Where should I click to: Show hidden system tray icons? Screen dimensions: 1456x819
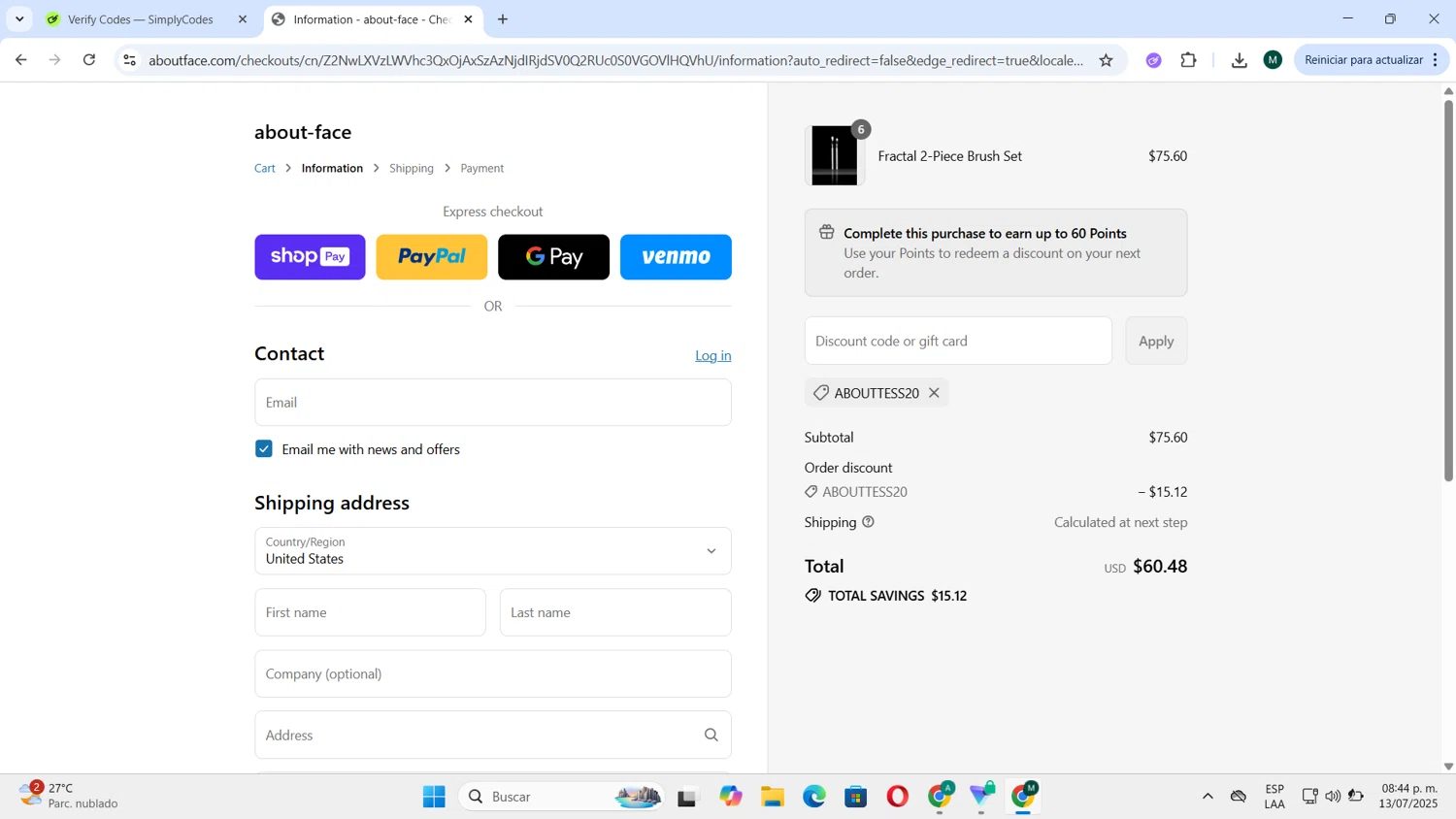[x=1208, y=797]
